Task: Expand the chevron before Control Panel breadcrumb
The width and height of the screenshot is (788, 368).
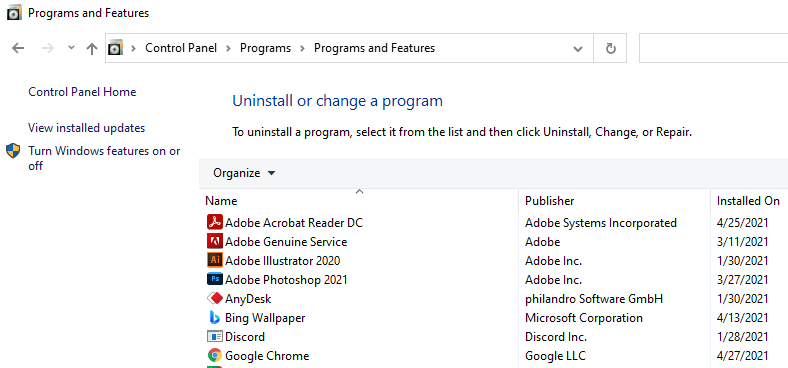Action: [x=134, y=48]
